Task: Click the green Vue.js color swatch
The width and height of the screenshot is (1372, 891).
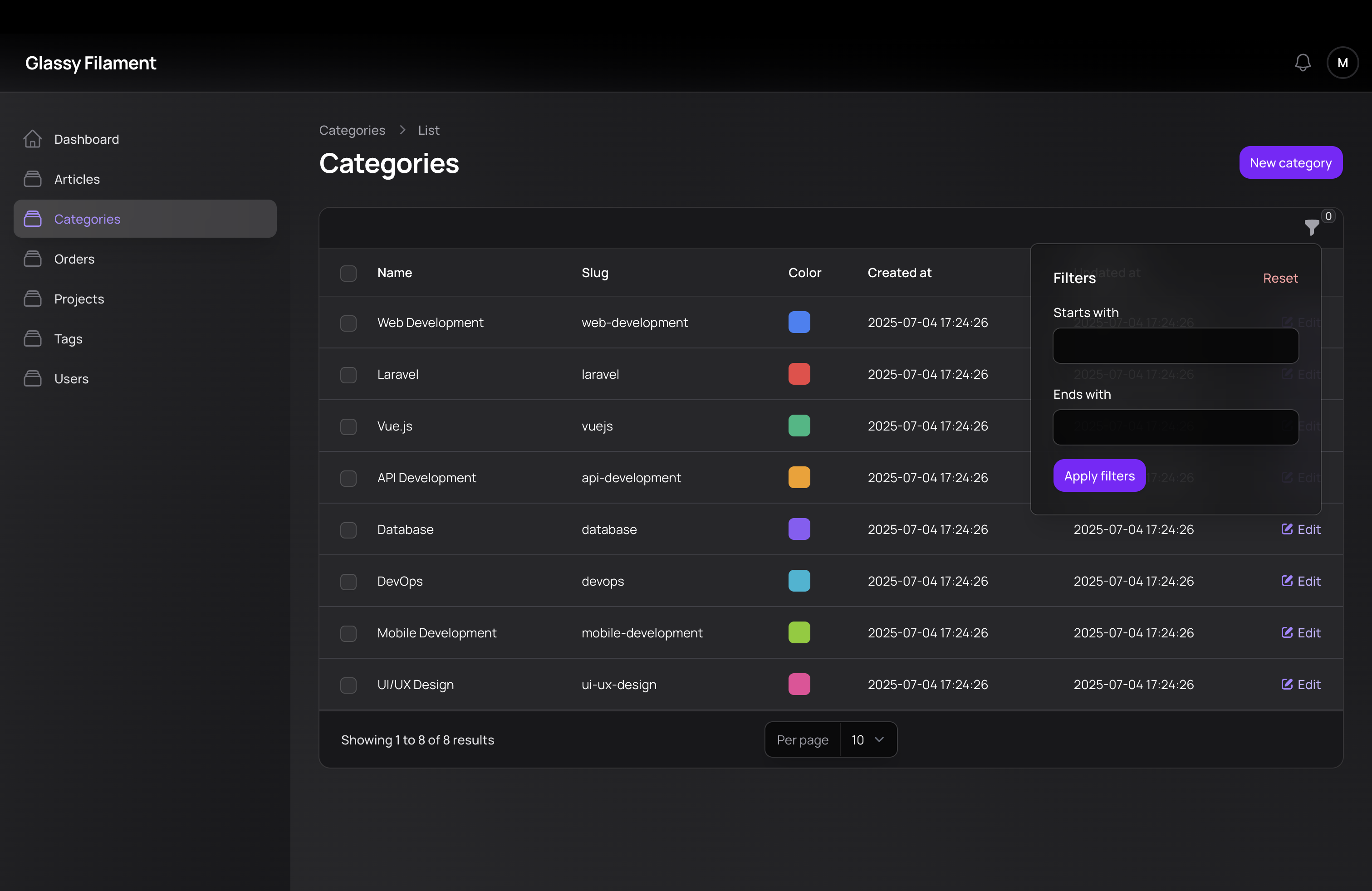Action: (x=799, y=426)
